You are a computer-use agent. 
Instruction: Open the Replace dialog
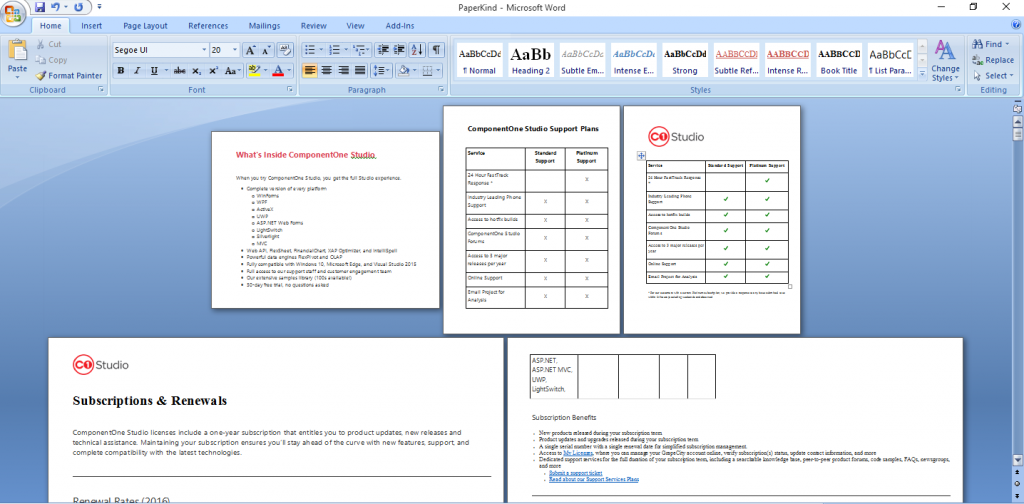[993, 60]
